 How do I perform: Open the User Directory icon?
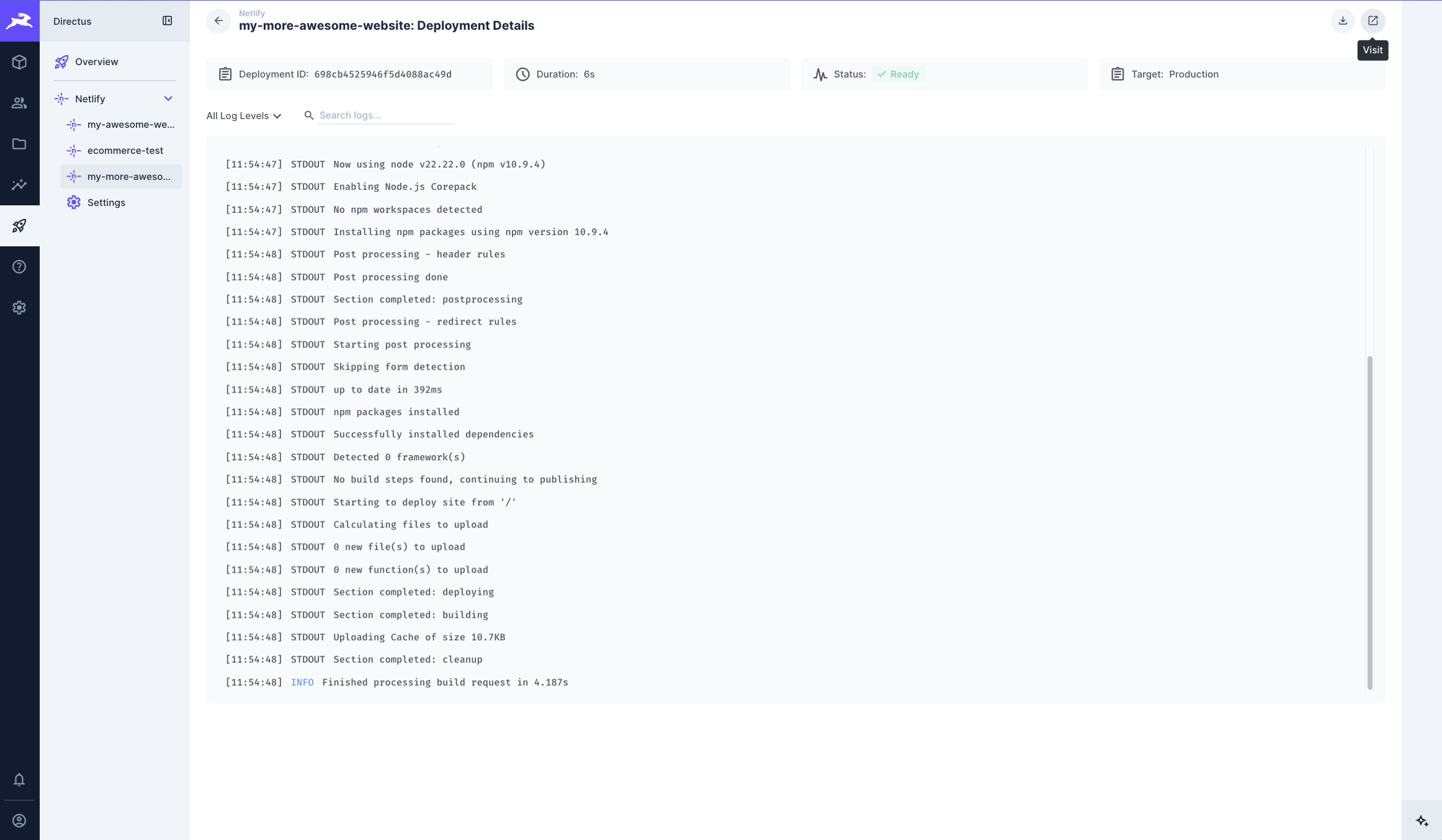19,103
